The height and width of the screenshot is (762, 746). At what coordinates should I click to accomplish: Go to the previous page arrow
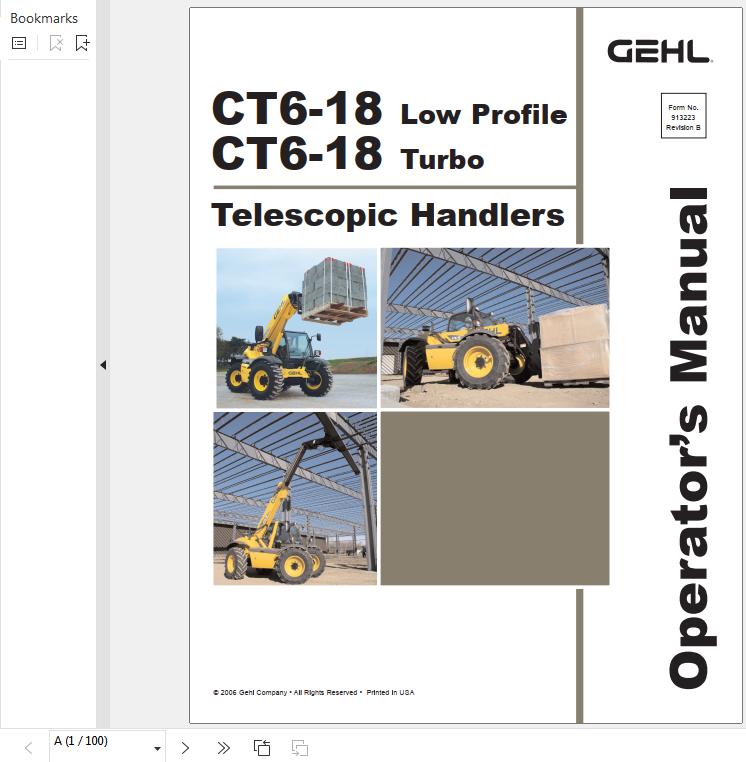click(29, 748)
